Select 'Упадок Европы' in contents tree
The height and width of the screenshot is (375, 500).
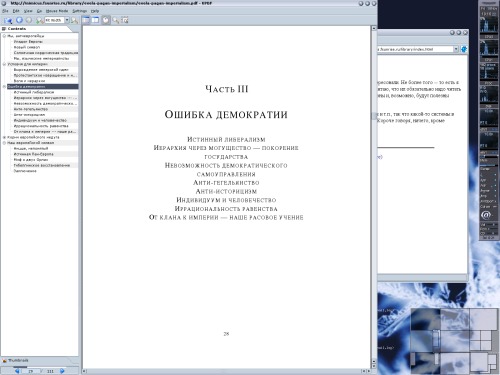click(x=28, y=42)
